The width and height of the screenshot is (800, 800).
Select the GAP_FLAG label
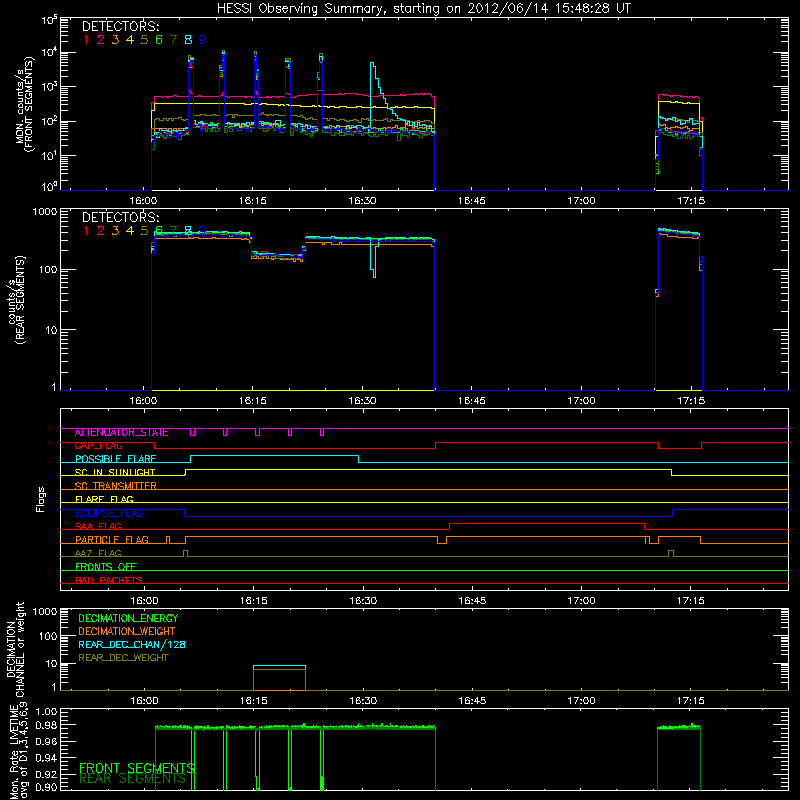pyautogui.click(x=99, y=445)
